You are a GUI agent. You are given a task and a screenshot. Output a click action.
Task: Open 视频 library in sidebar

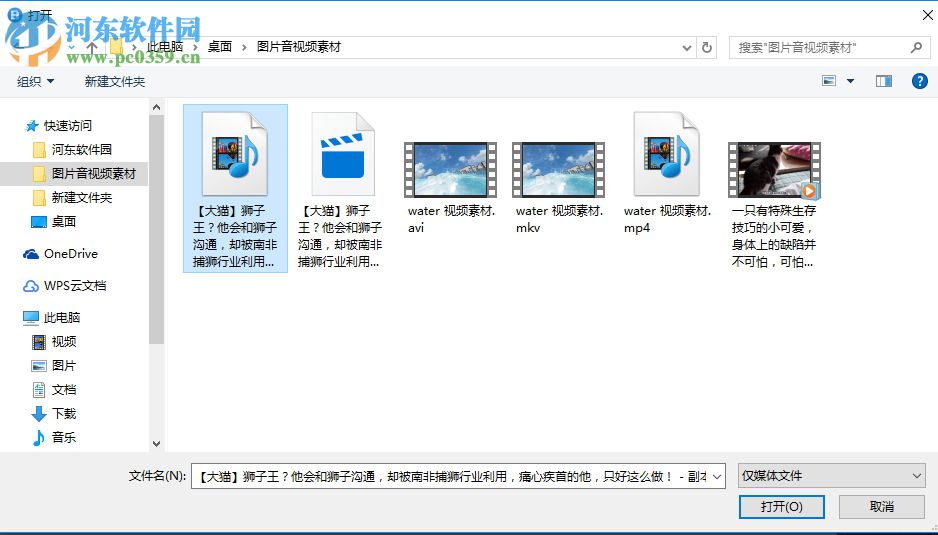coord(63,342)
